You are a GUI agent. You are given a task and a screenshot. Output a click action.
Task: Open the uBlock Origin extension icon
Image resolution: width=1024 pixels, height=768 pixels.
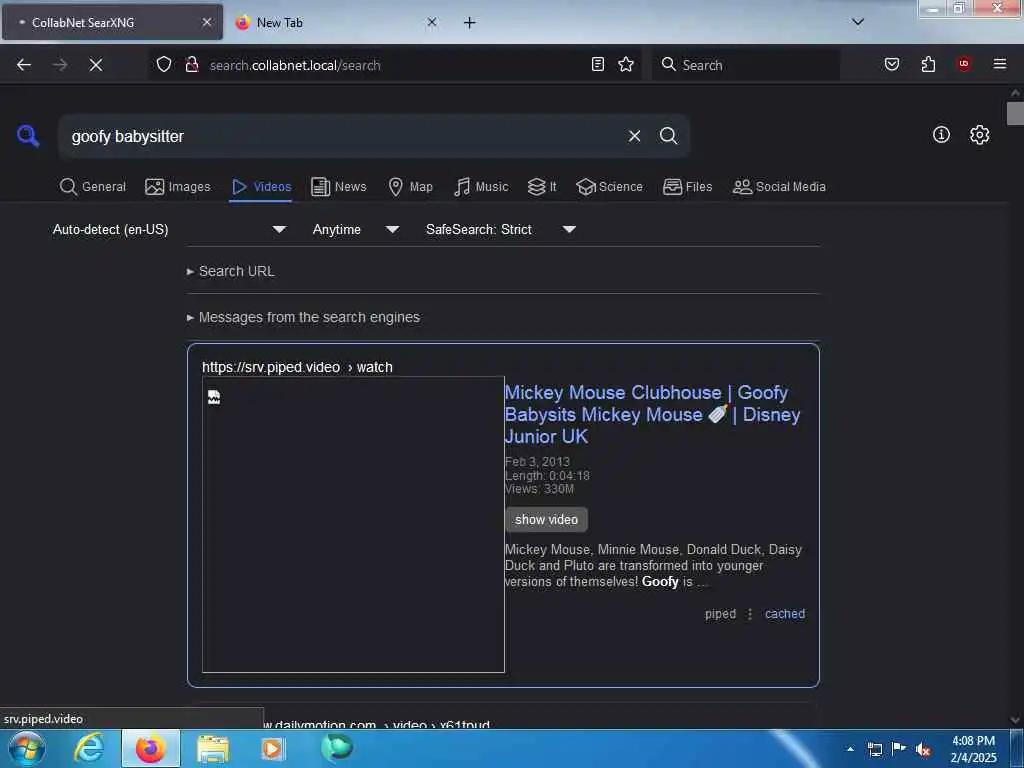pyautogui.click(x=963, y=63)
